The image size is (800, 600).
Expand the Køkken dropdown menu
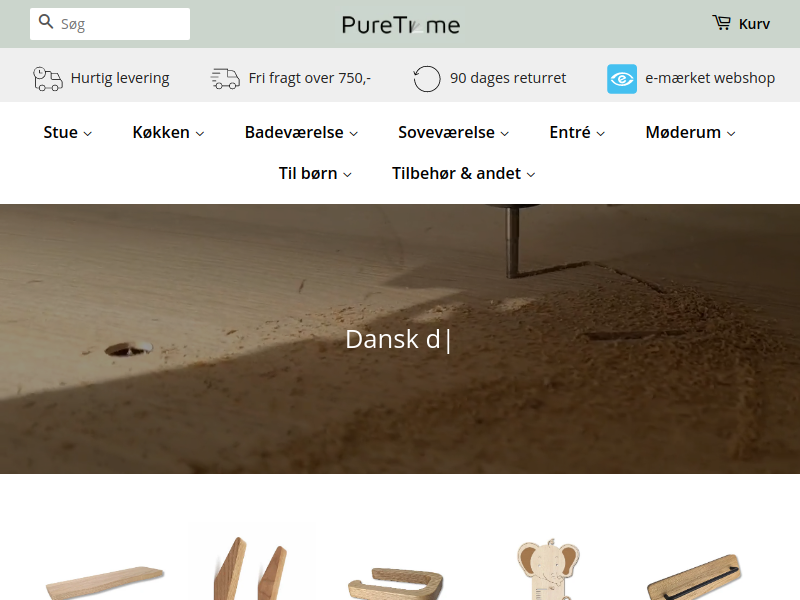[x=168, y=133]
